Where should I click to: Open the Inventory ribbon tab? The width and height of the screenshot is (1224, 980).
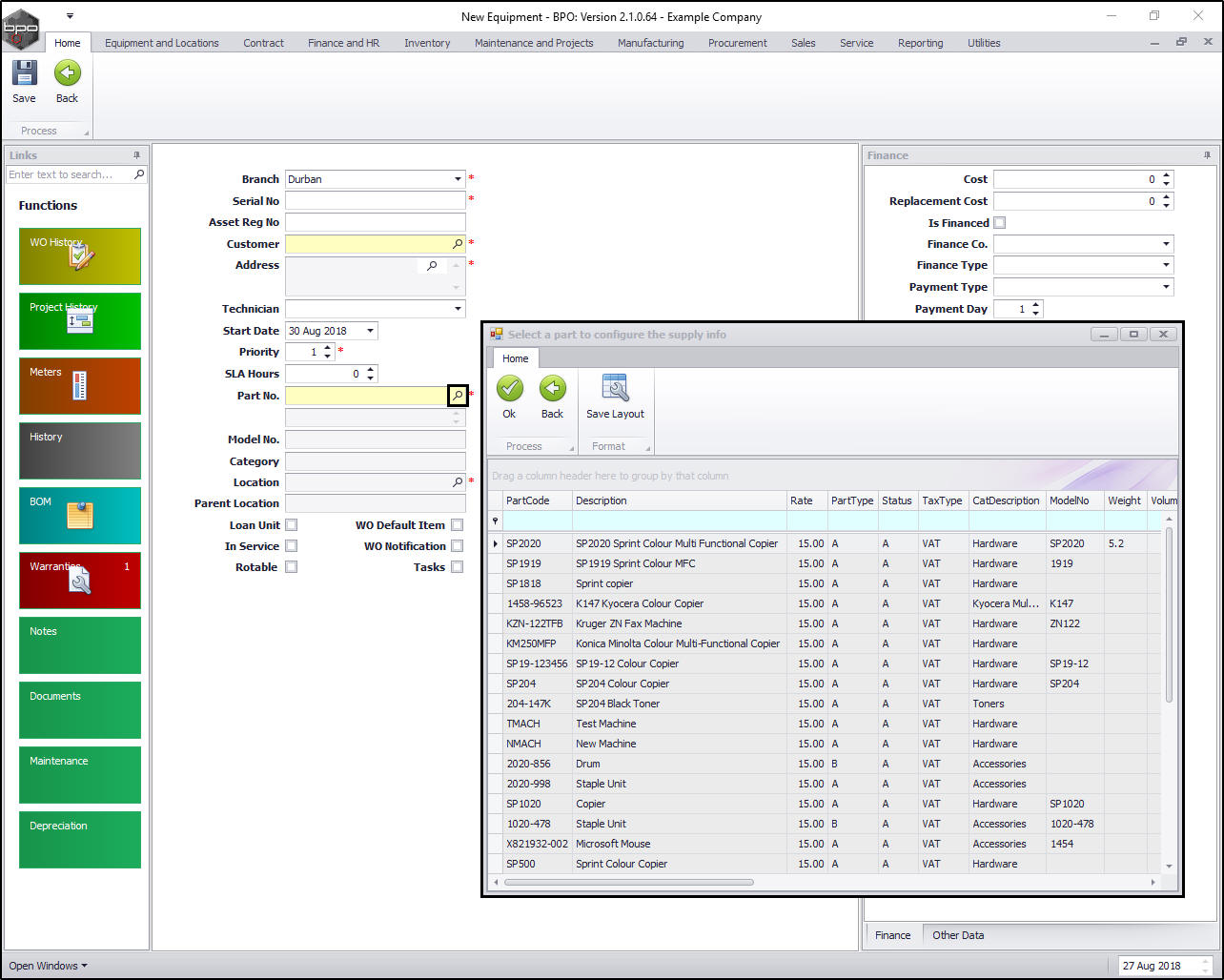(x=426, y=43)
